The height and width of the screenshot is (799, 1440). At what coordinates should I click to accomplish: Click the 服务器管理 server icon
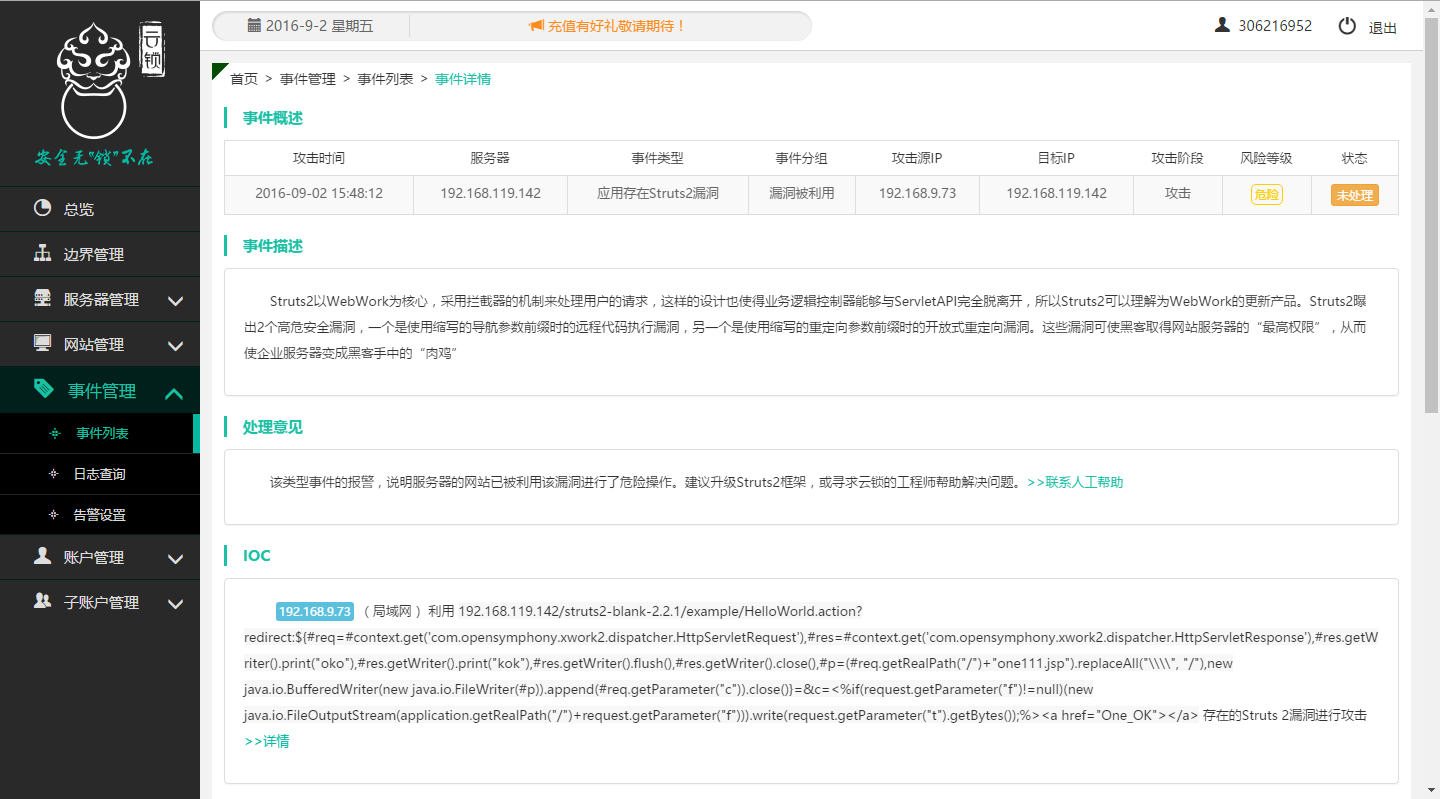click(43, 298)
